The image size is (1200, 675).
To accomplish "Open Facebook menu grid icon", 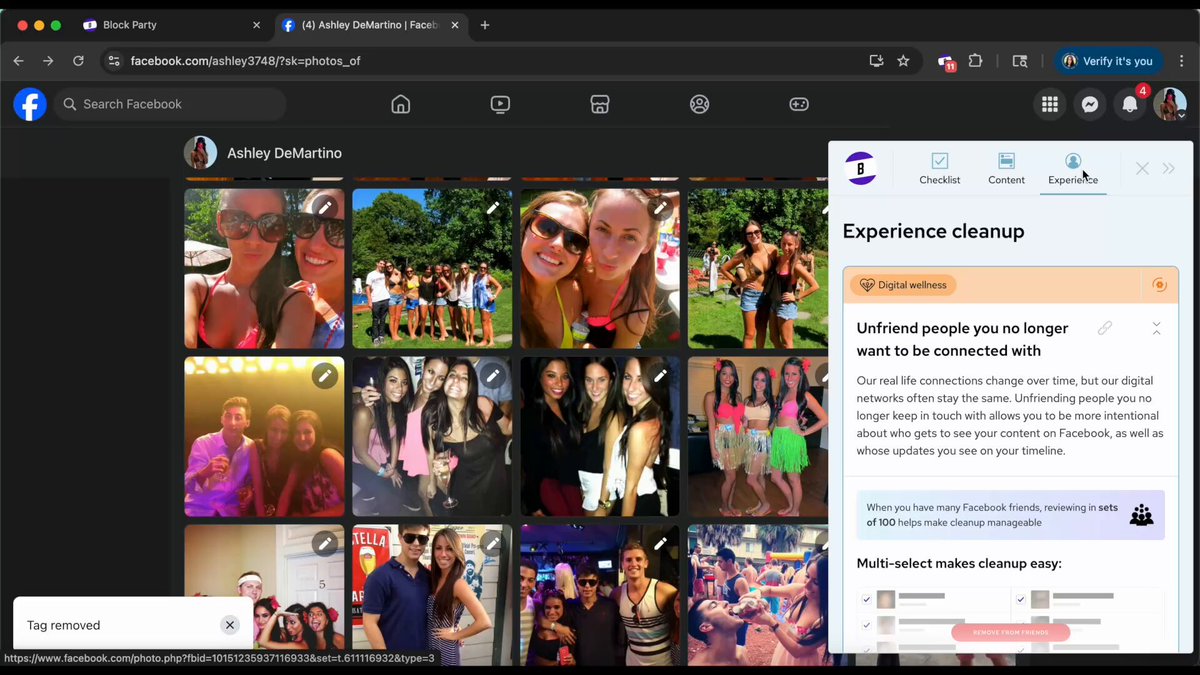I will coord(1050,104).
